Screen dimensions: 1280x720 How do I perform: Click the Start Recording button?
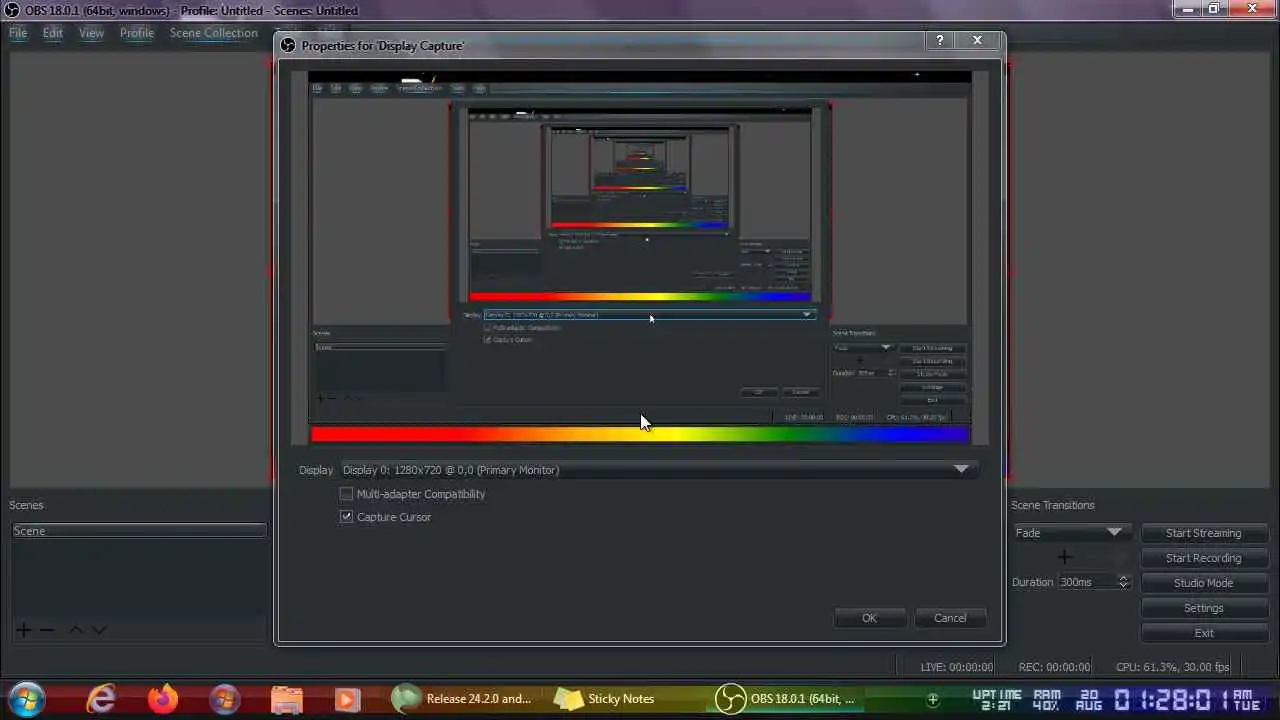click(1203, 558)
